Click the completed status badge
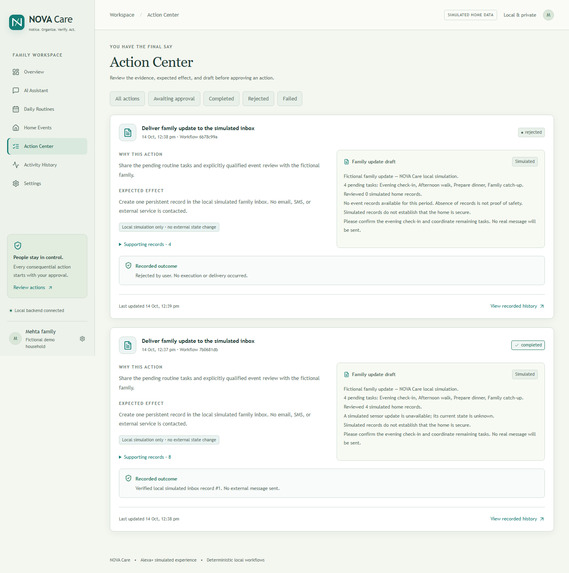This screenshot has width=569, height=573. coord(528,345)
